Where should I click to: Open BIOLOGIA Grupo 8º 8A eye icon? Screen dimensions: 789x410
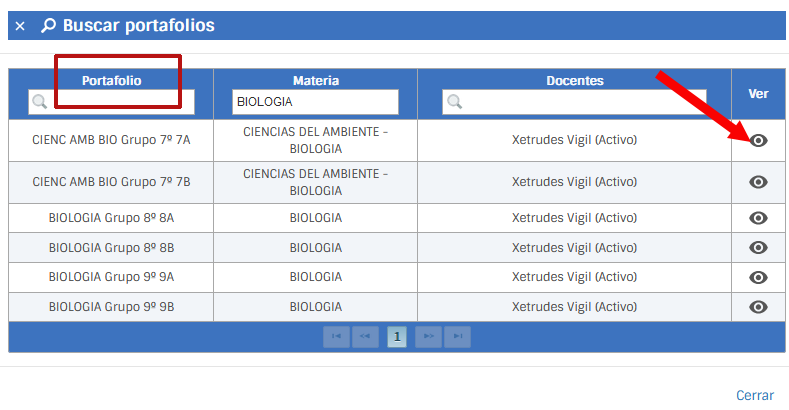[759, 218]
